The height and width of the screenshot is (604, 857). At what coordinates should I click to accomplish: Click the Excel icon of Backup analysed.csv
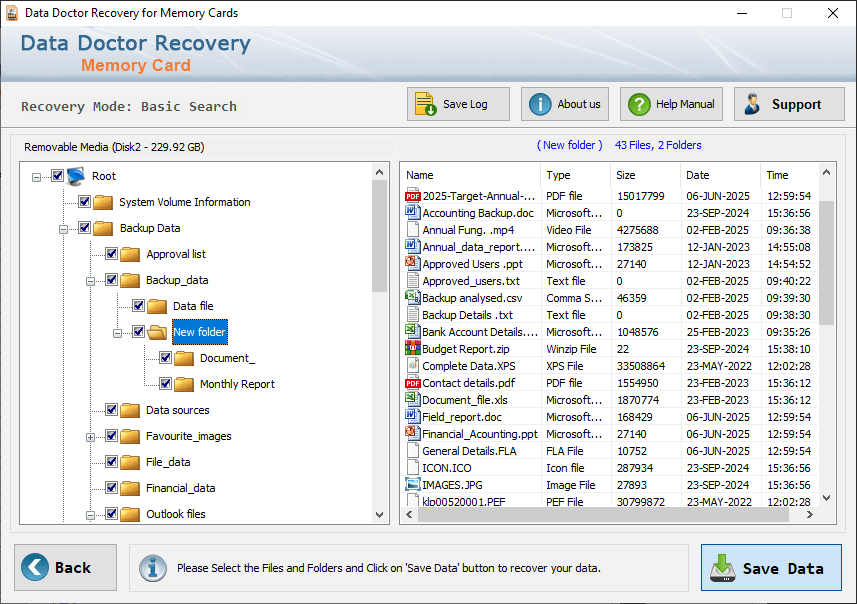coord(413,297)
